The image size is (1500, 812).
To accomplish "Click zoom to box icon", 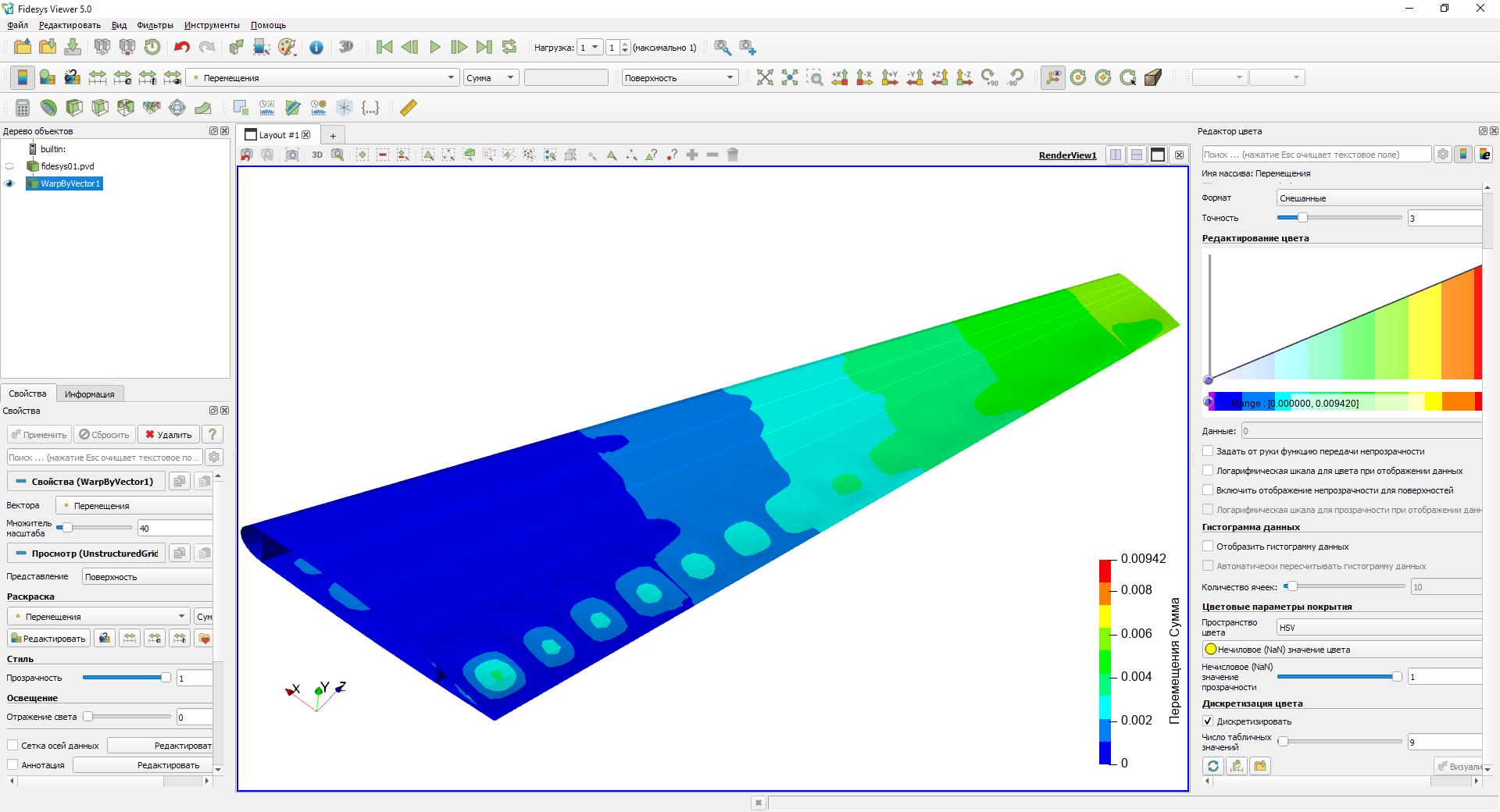I will [x=815, y=77].
